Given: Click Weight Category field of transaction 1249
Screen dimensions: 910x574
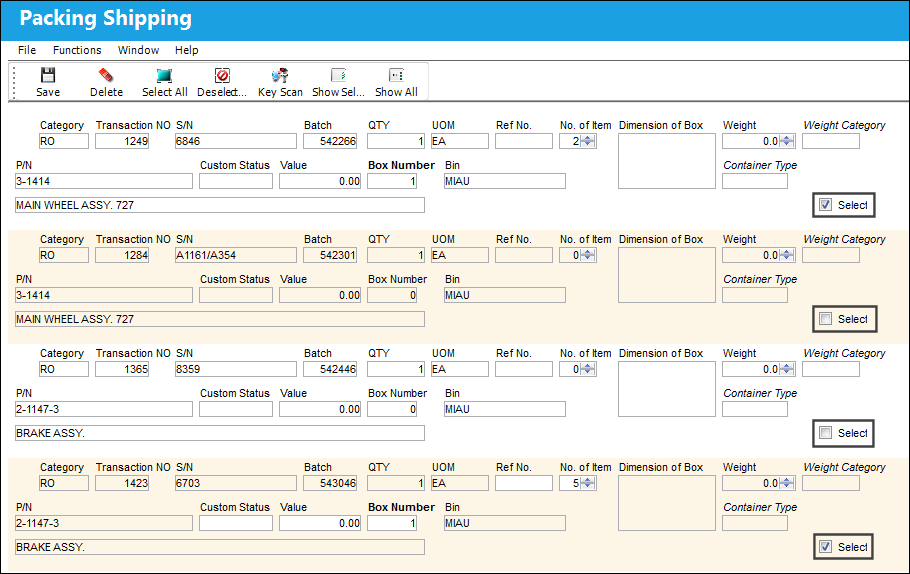Looking at the screenshot, I should 831,141.
